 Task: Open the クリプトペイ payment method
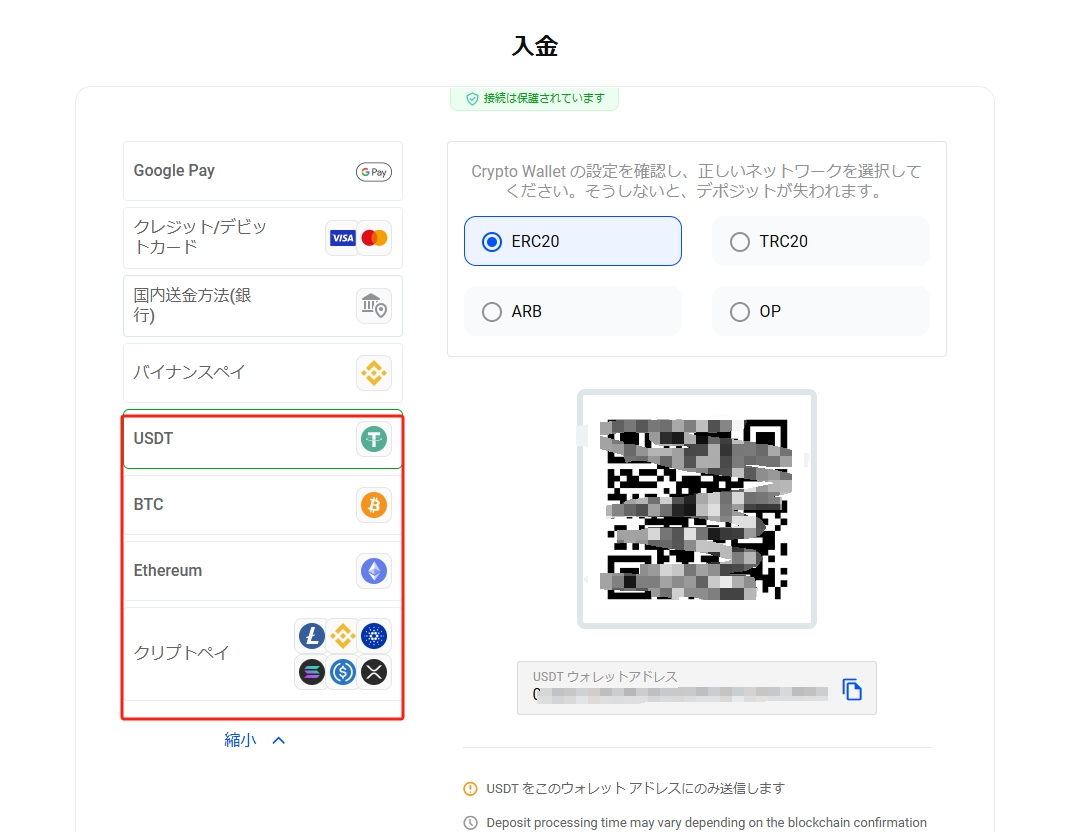pyautogui.click(x=182, y=653)
